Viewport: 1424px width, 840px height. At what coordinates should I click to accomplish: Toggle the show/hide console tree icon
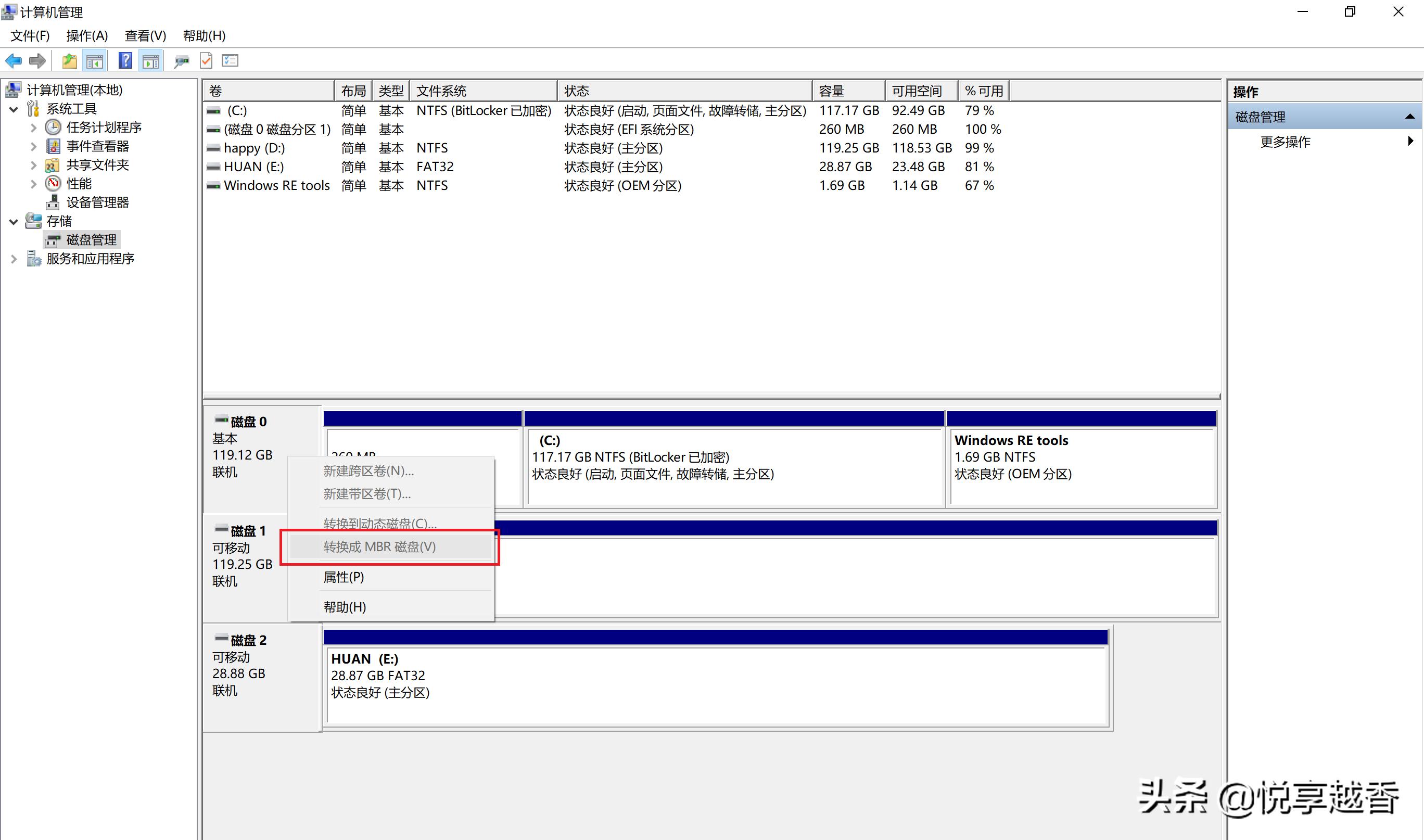click(95, 60)
